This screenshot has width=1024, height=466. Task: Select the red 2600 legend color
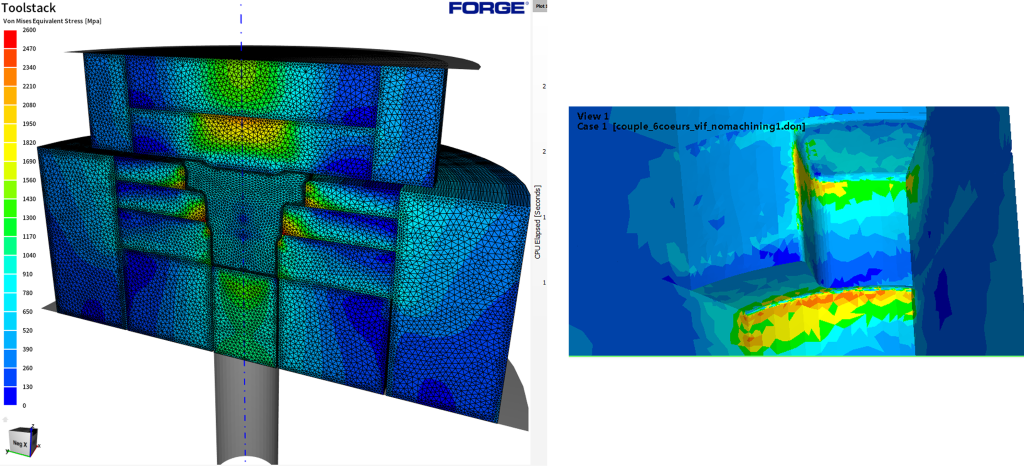(x=10, y=39)
